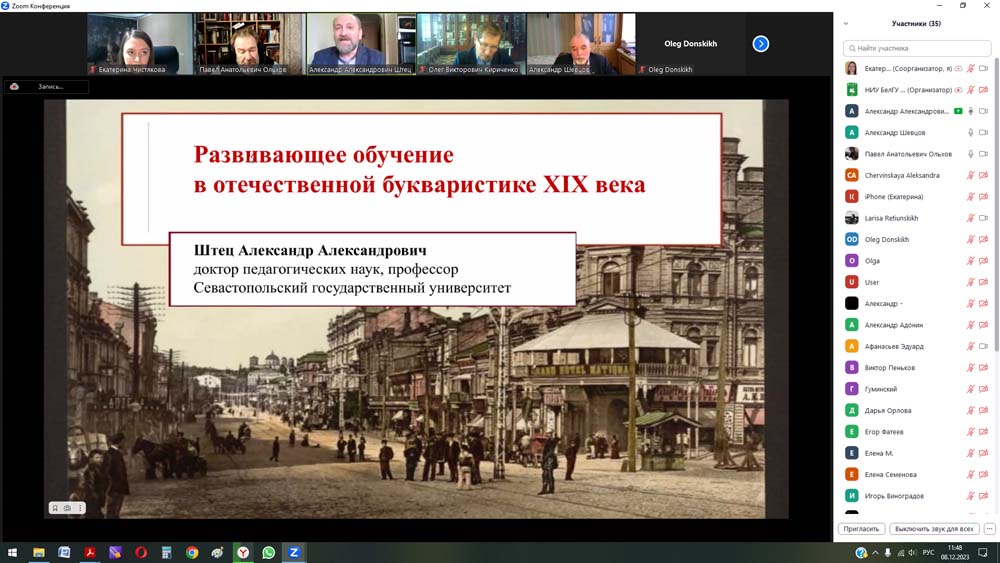Image resolution: width=1000 pixels, height=563 pixels.
Task: Open WhatsApp from the taskbar
Action: pyautogui.click(x=268, y=552)
